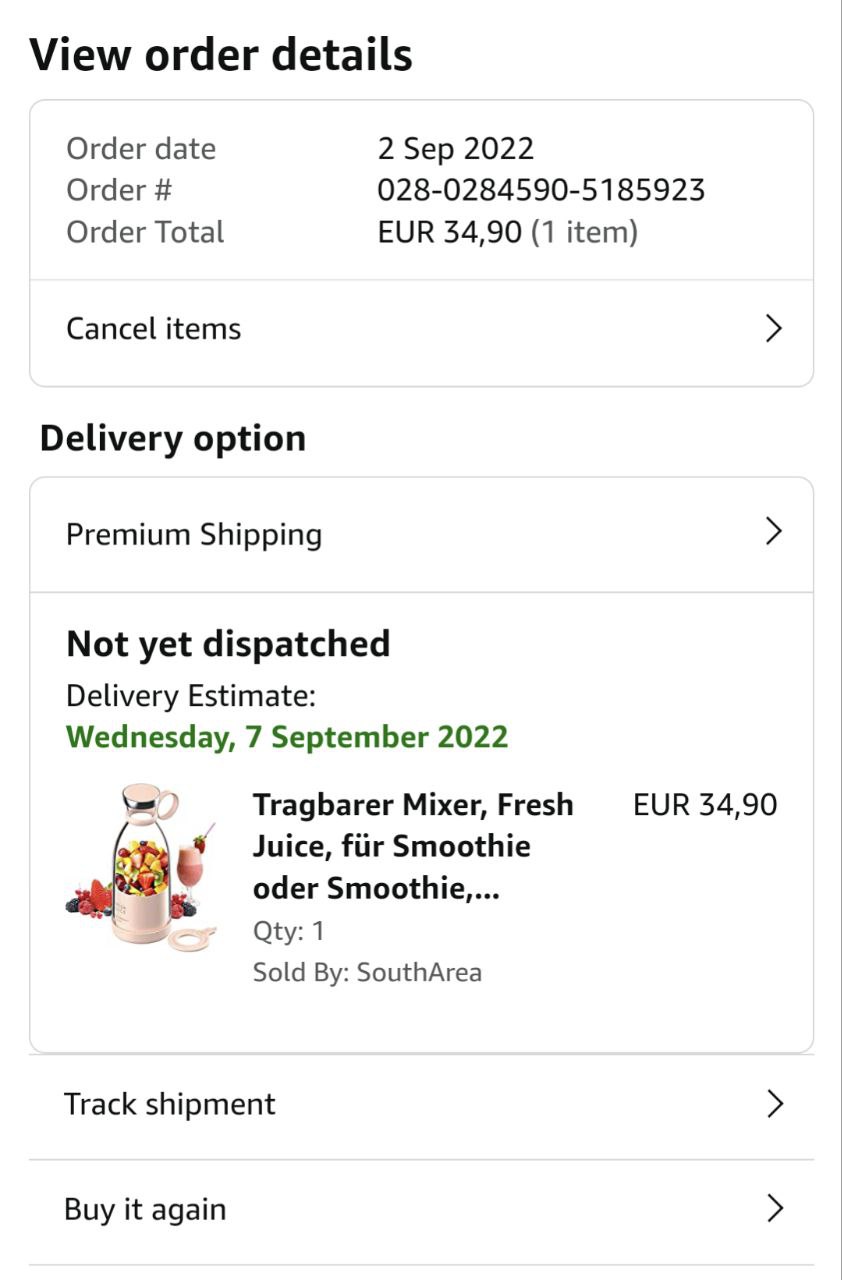Click the Delivery option section heading
The image size is (842, 1280).
[x=173, y=438]
